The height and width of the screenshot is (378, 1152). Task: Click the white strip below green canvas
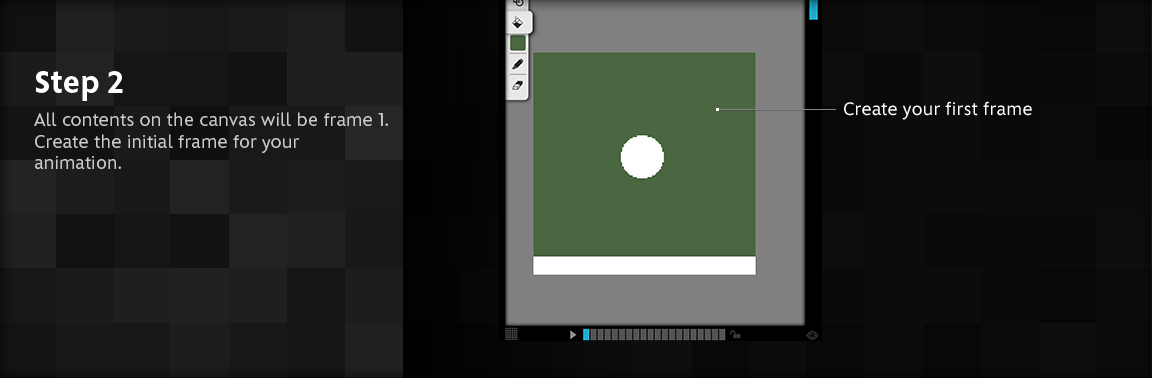tap(644, 265)
